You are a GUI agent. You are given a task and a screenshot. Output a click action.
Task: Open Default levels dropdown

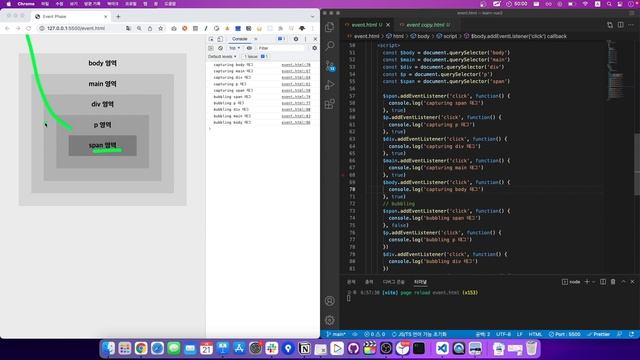pyautogui.click(x=222, y=56)
